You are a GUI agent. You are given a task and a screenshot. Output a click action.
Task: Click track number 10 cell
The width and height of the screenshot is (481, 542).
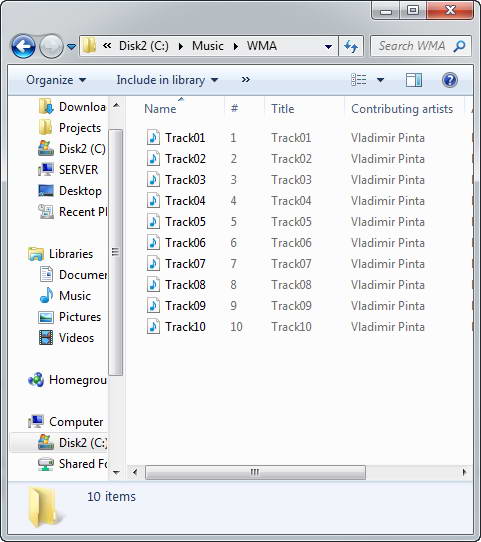[x=236, y=327]
